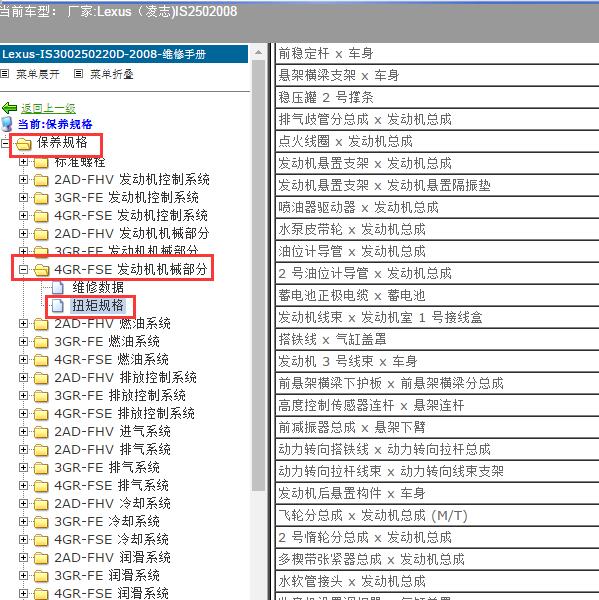Click the 2AD-FHV 排气系统 folder icon
The height and width of the screenshot is (600, 599).
[41, 450]
